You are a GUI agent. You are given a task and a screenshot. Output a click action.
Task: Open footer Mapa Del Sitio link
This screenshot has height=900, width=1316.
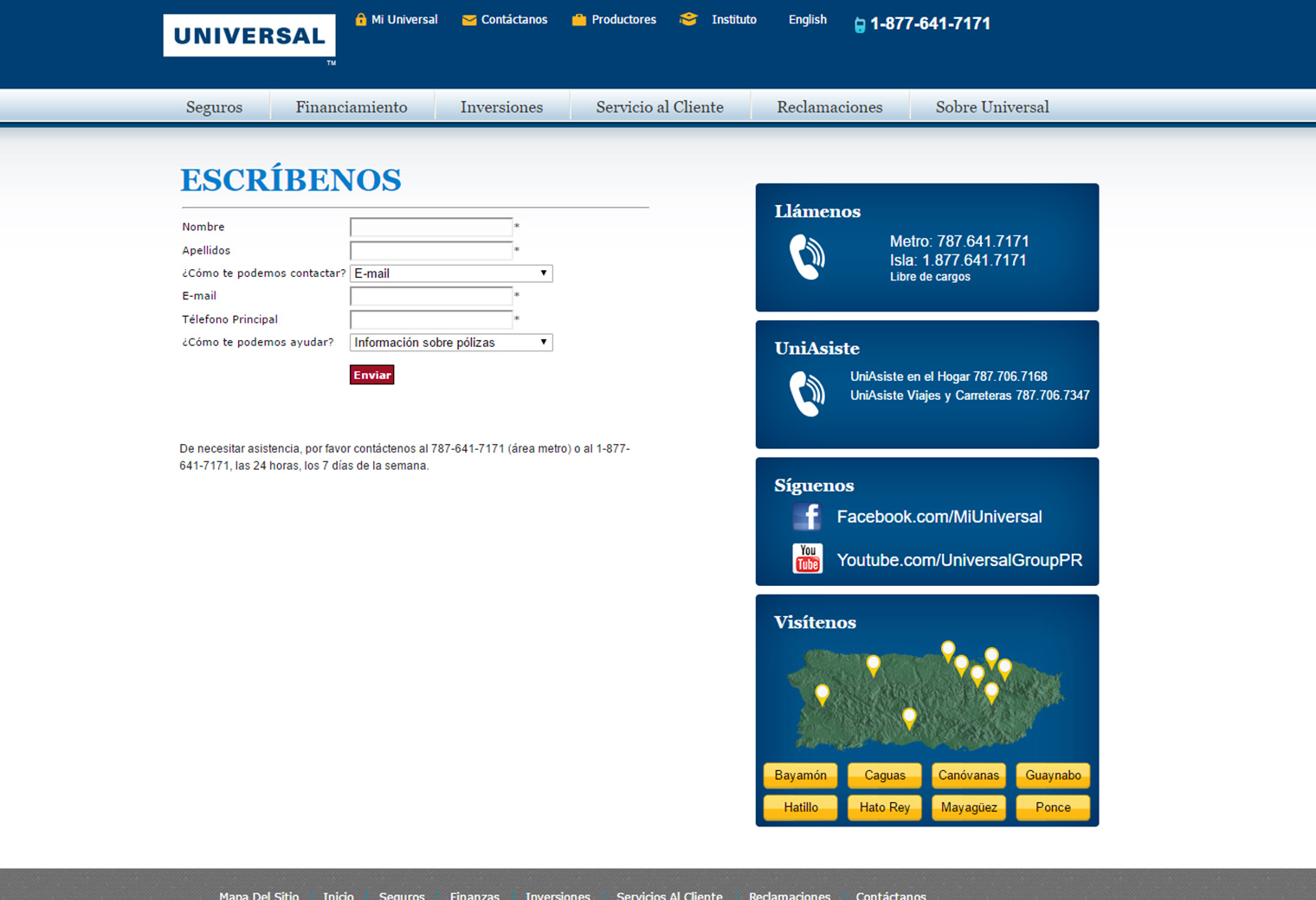pos(259,896)
